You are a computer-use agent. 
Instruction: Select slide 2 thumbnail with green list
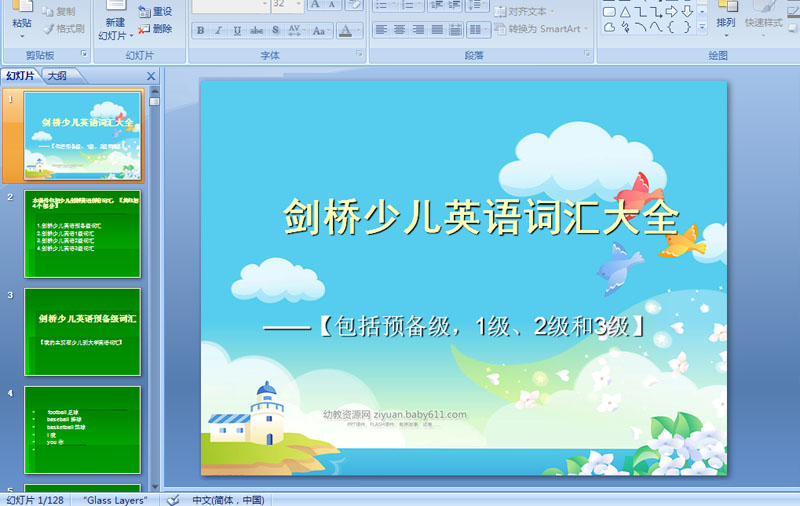click(x=82, y=234)
